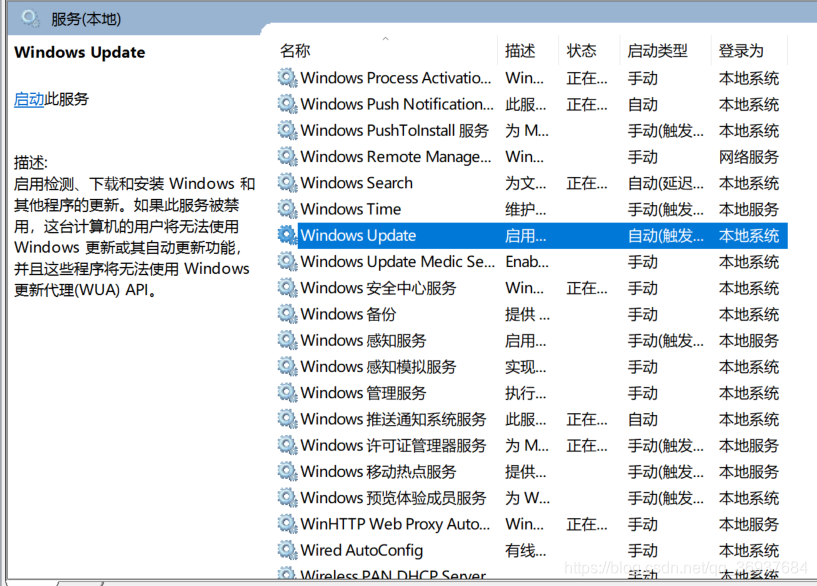The width and height of the screenshot is (817, 586).
Task: Select Windows PushToInstall 服务 name
Action: 394,130
